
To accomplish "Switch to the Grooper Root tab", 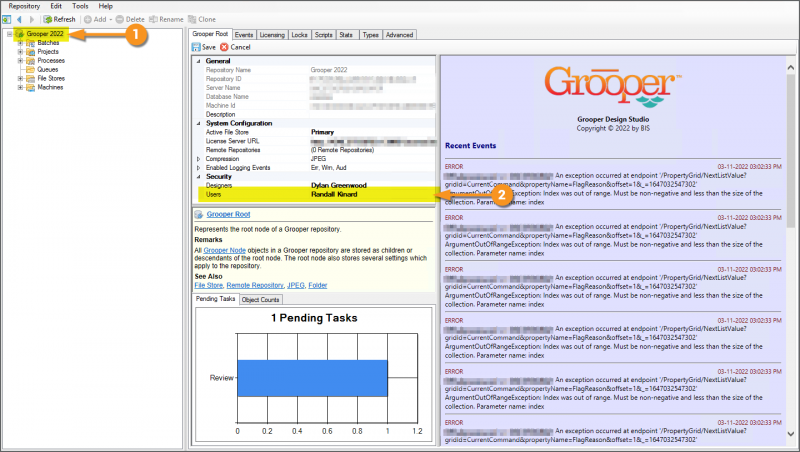I will click(x=210, y=34).
